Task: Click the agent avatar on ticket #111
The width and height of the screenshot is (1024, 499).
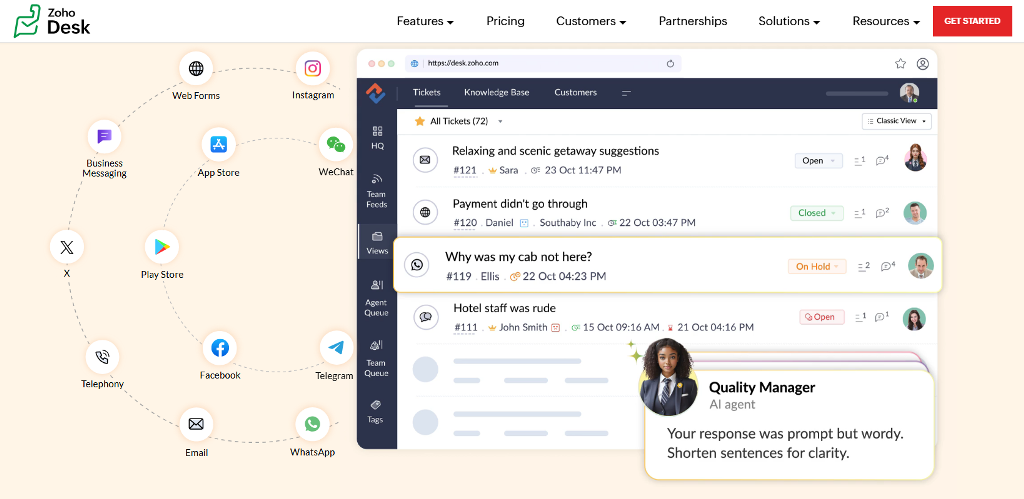Action: click(914, 319)
